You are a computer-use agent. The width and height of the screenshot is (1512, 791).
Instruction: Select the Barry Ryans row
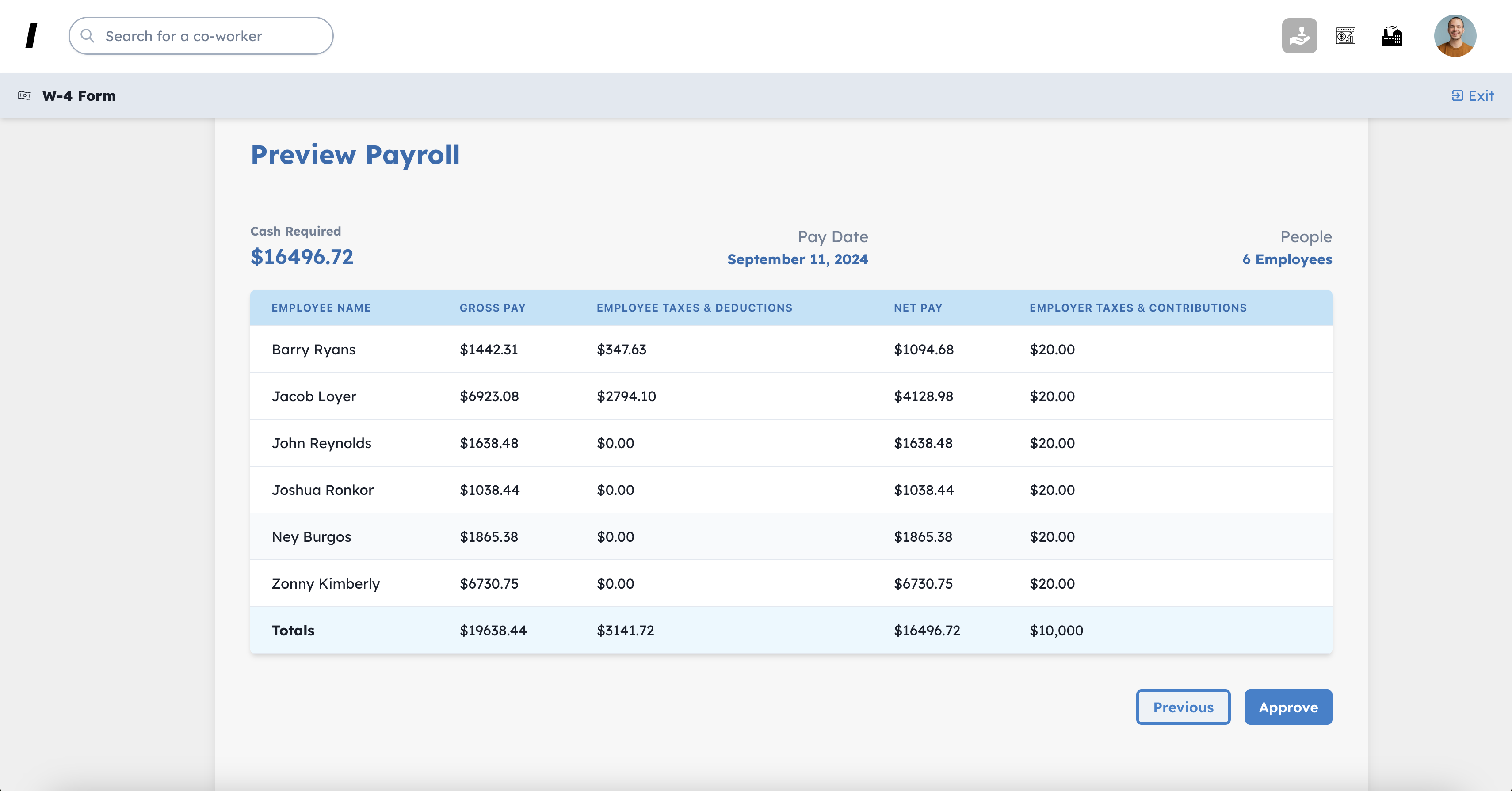pos(790,349)
